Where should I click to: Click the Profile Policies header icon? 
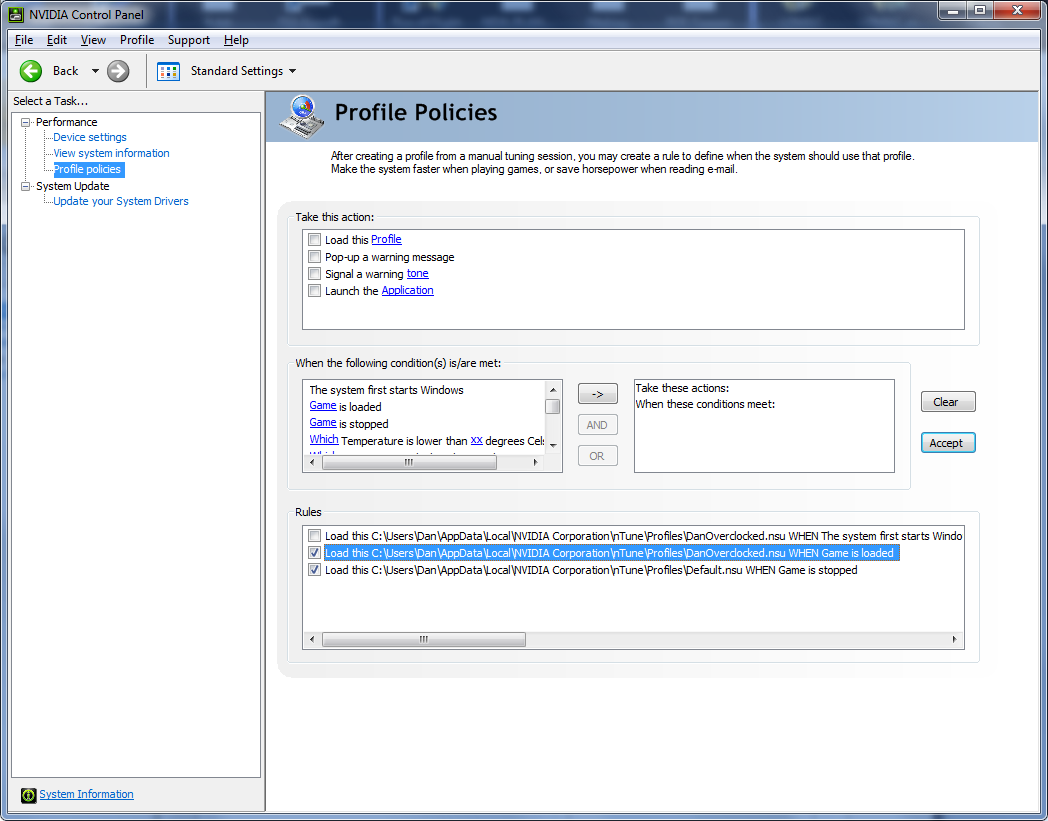tap(301, 116)
